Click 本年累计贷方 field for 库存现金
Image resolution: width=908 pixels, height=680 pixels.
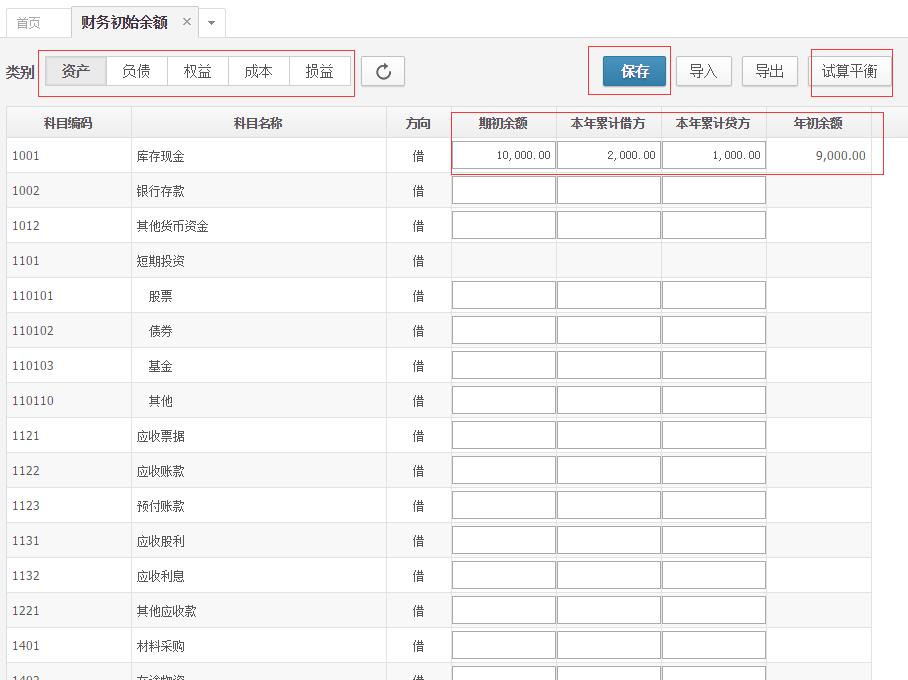713,155
